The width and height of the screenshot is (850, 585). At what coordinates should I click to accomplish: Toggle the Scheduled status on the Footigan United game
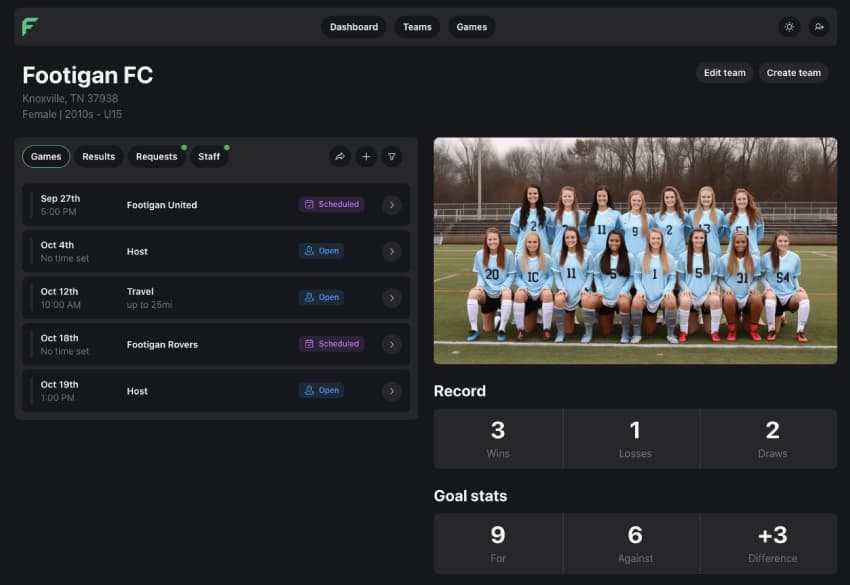point(331,204)
